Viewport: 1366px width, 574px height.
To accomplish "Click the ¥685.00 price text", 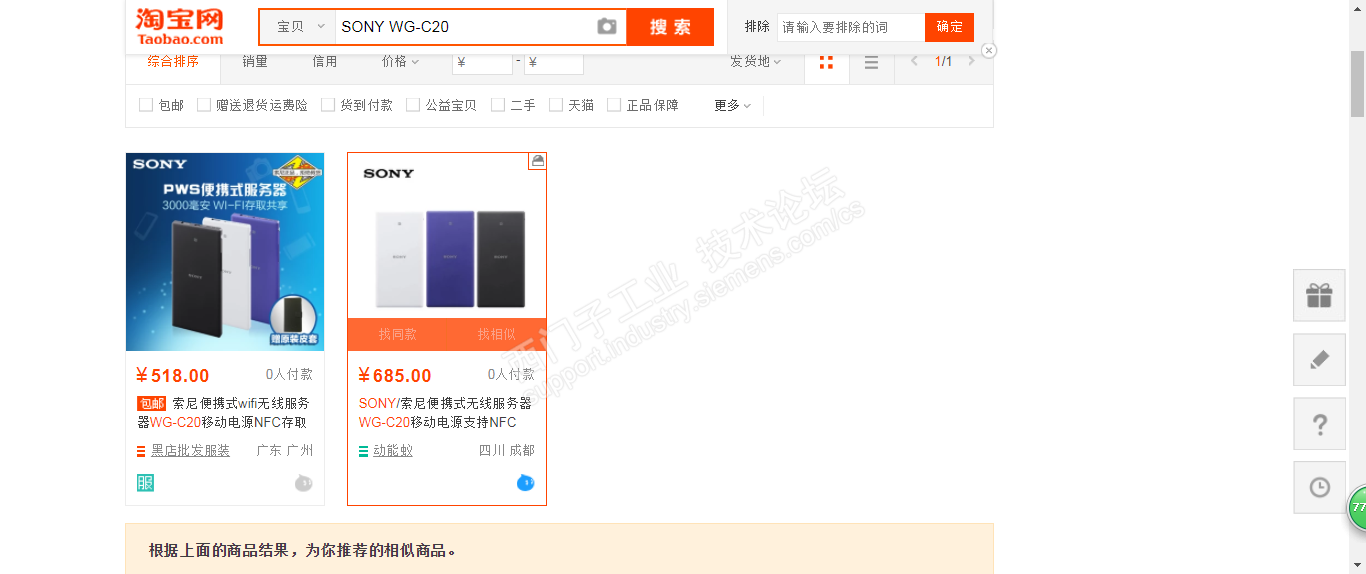I will click(x=395, y=376).
